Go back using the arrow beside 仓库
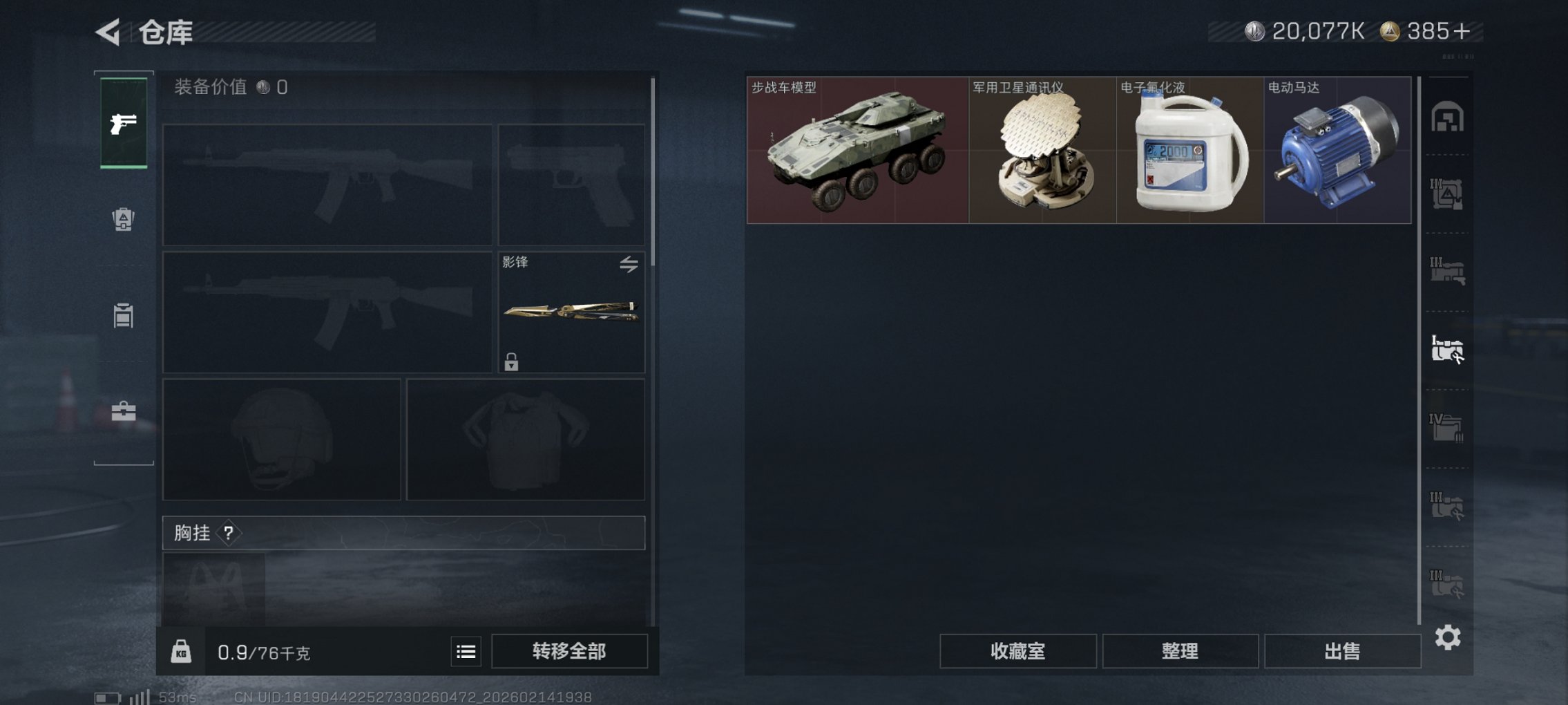 pyautogui.click(x=108, y=32)
